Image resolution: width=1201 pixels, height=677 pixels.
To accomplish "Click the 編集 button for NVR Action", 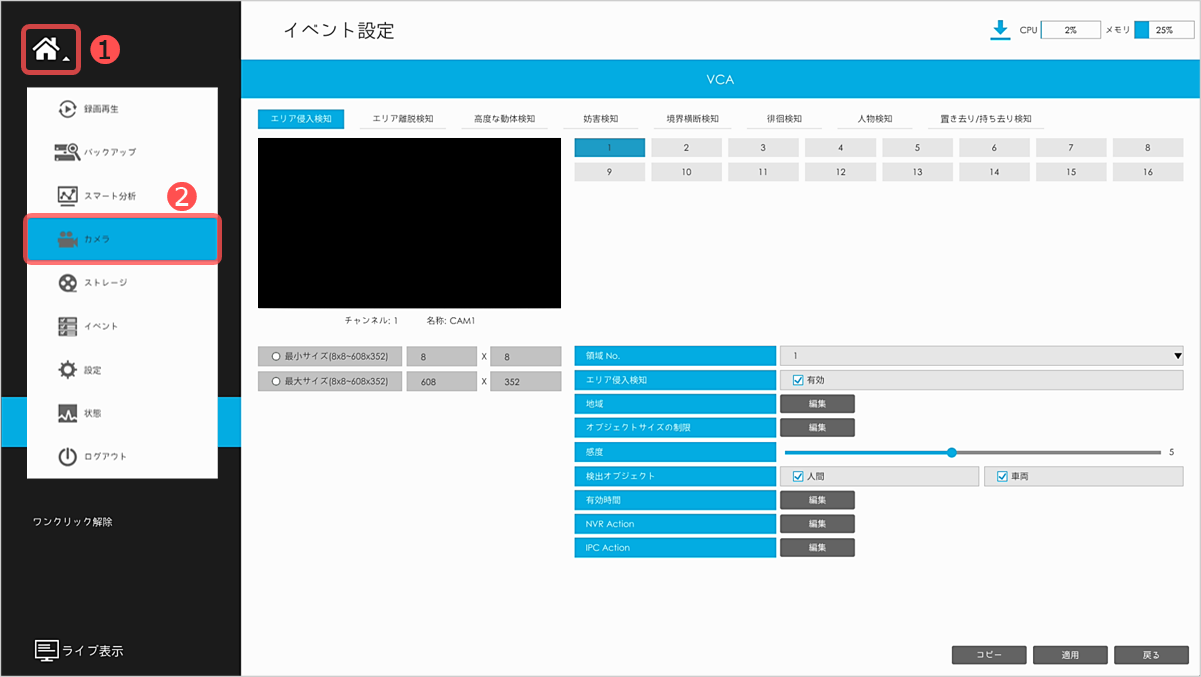I will point(817,524).
